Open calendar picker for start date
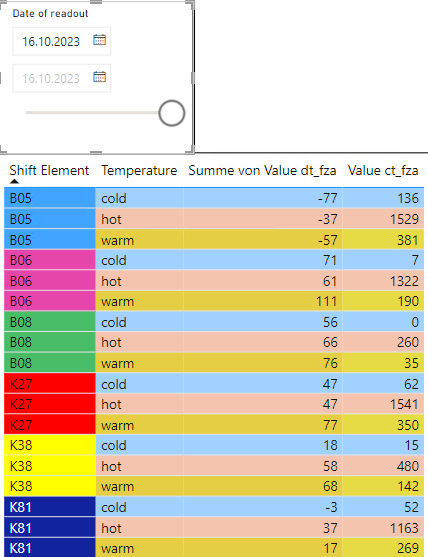This screenshot has width=428, height=557. click(99, 40)
